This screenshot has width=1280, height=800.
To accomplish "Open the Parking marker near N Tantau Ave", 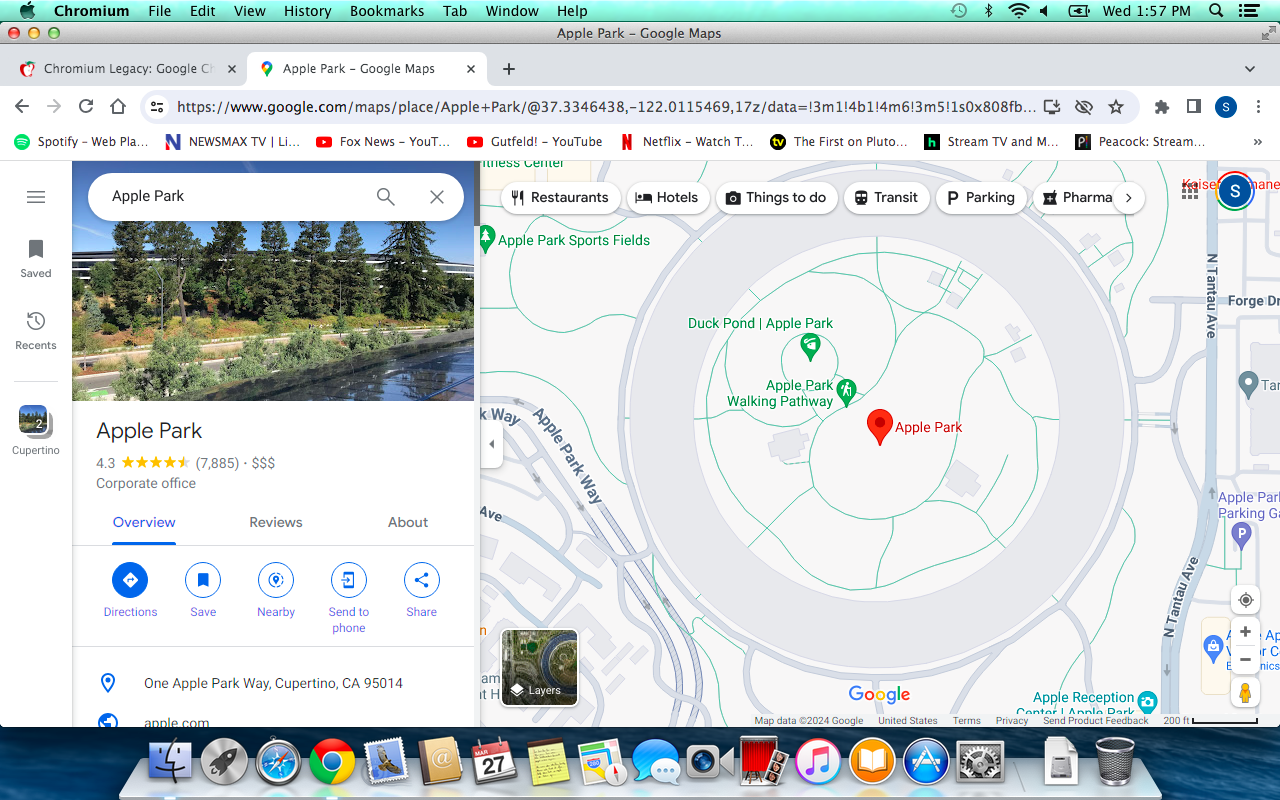I will (1242, 537).
